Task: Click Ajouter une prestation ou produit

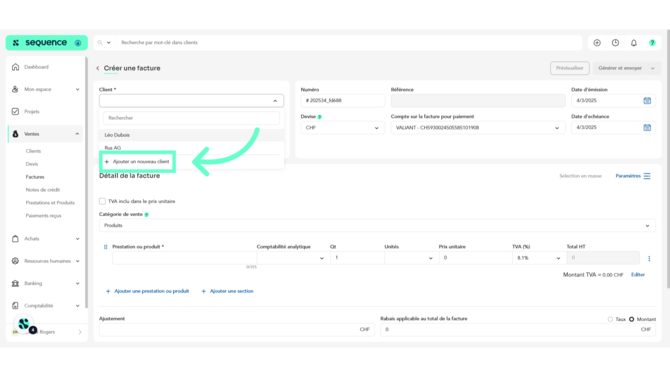Action: [147, 292]
